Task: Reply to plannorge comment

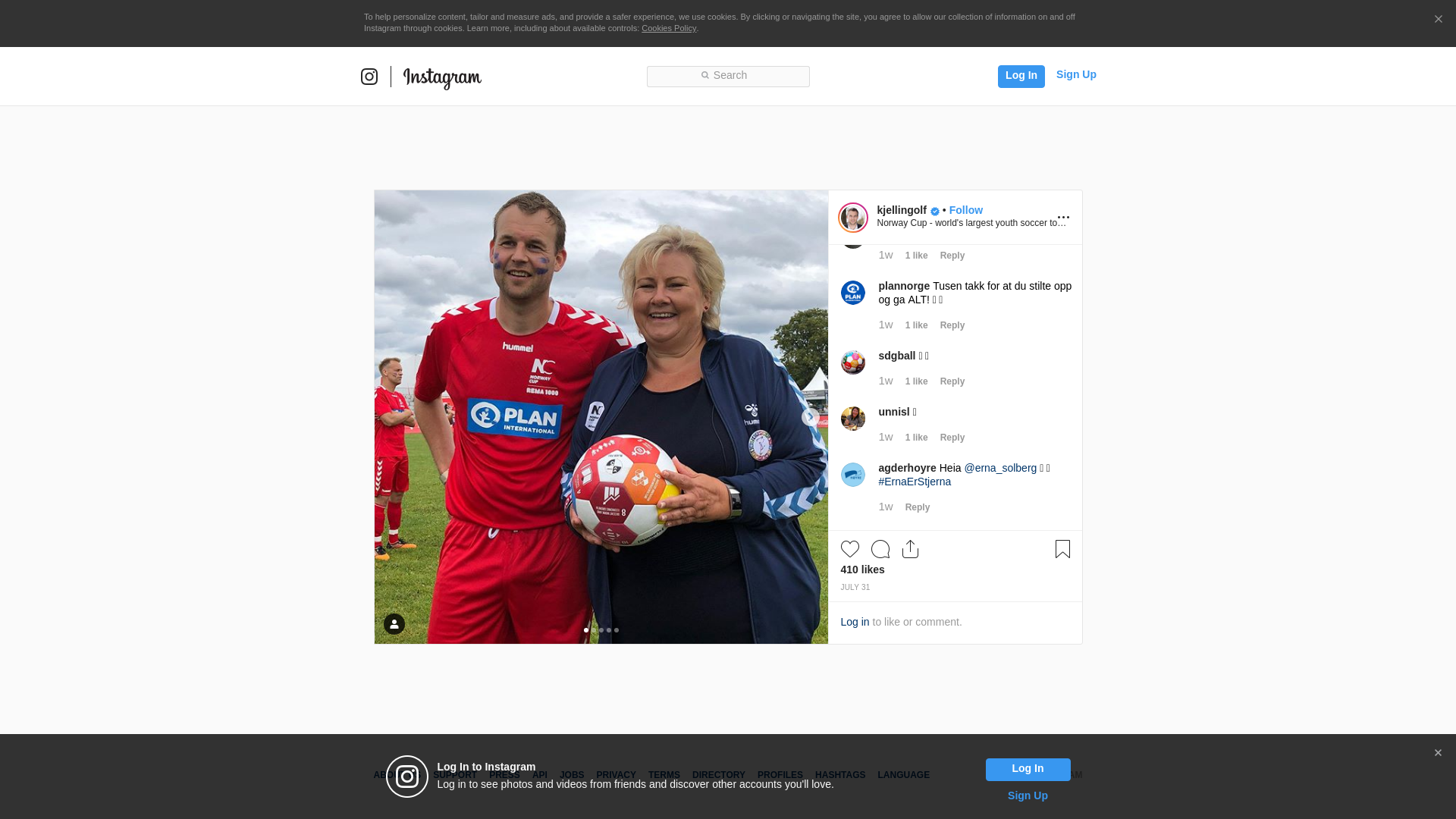Action: click(952, 325)
